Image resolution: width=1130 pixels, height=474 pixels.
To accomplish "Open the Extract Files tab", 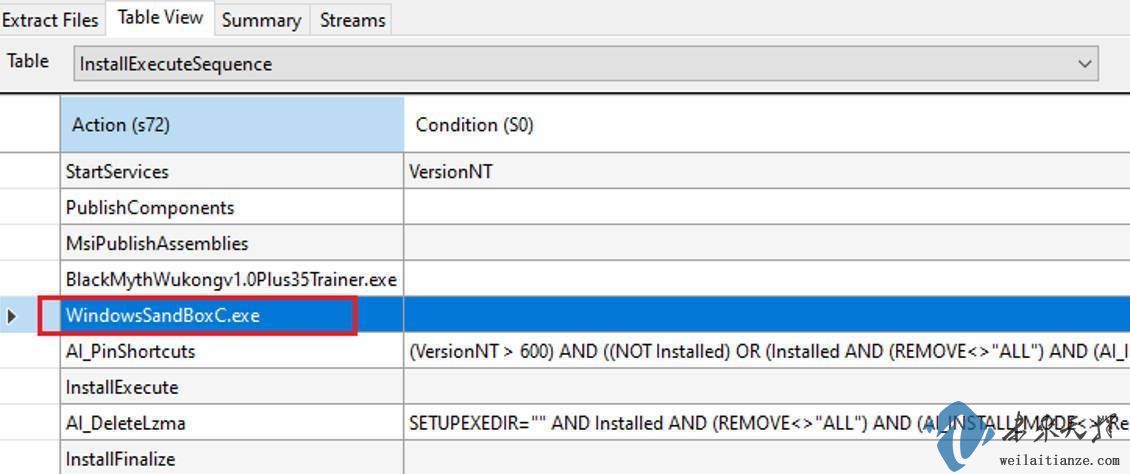I will [x=51, y=20].
